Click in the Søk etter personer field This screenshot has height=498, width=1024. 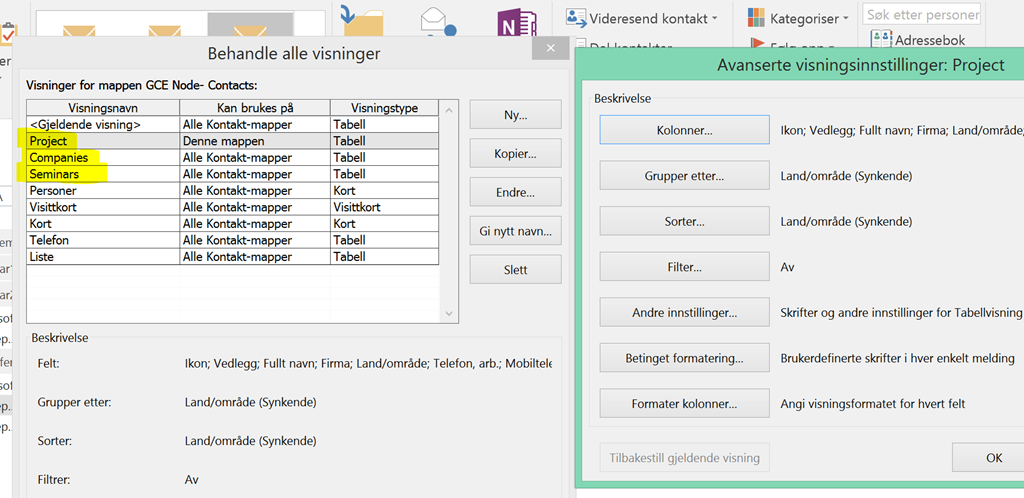pyautogui.click(x=922, y=15)
